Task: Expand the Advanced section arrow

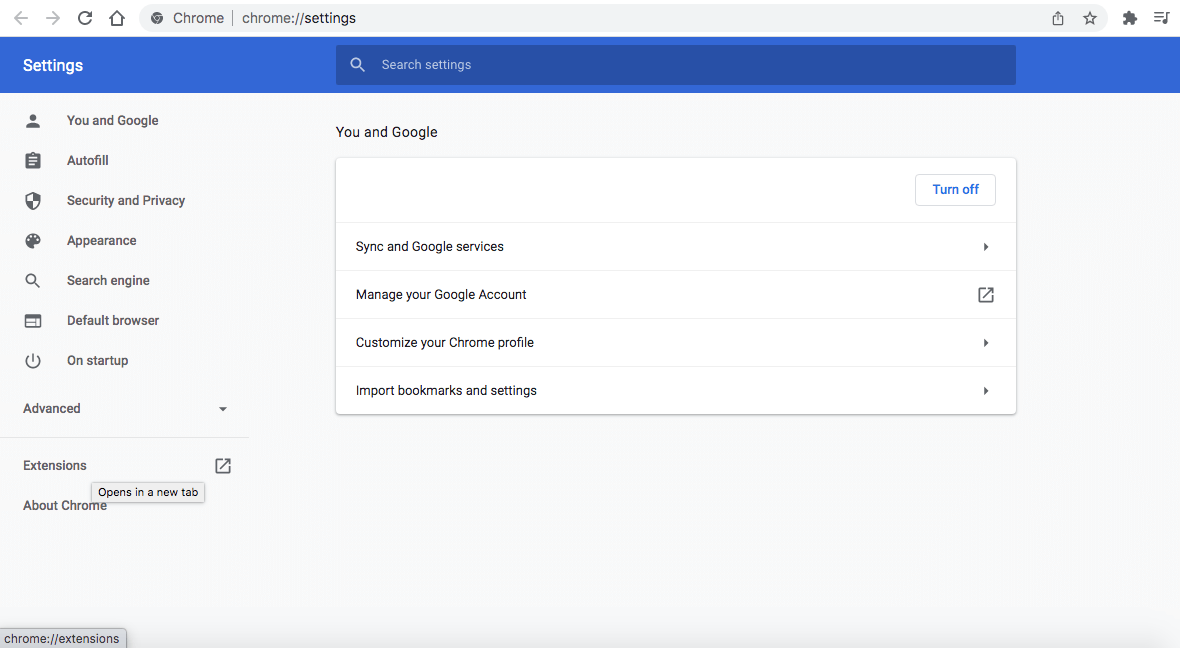Action: 223,409
